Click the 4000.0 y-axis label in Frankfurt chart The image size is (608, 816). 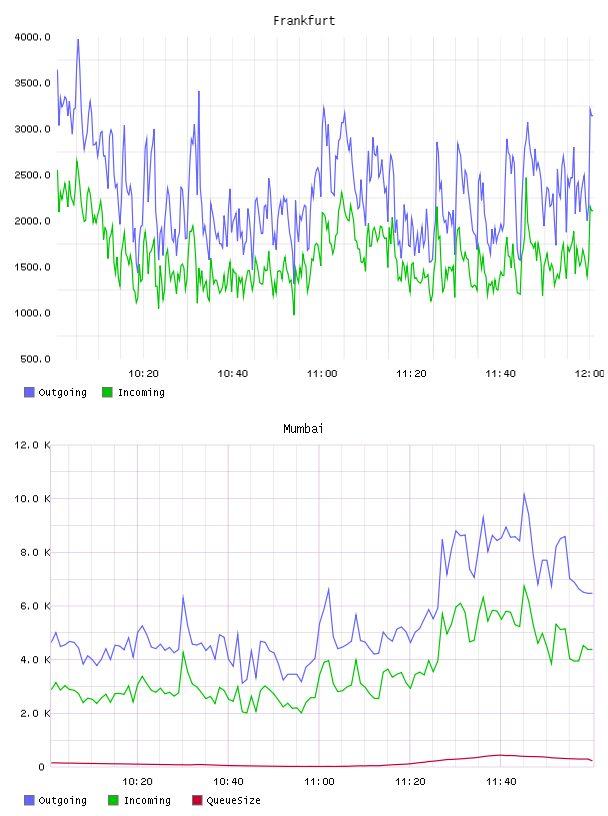click(32, 37)
